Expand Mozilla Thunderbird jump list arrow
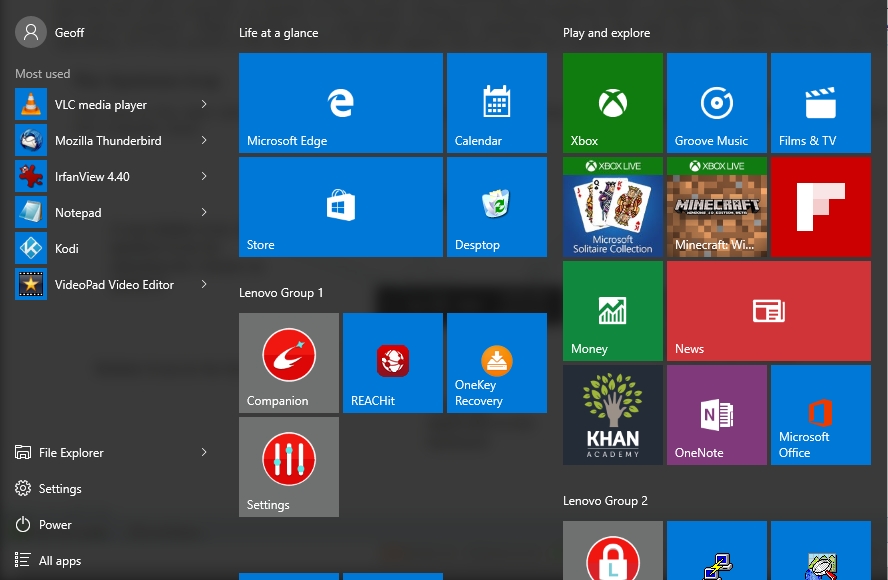888x580 pixels. pyautogui.click(x=204, y=141)
